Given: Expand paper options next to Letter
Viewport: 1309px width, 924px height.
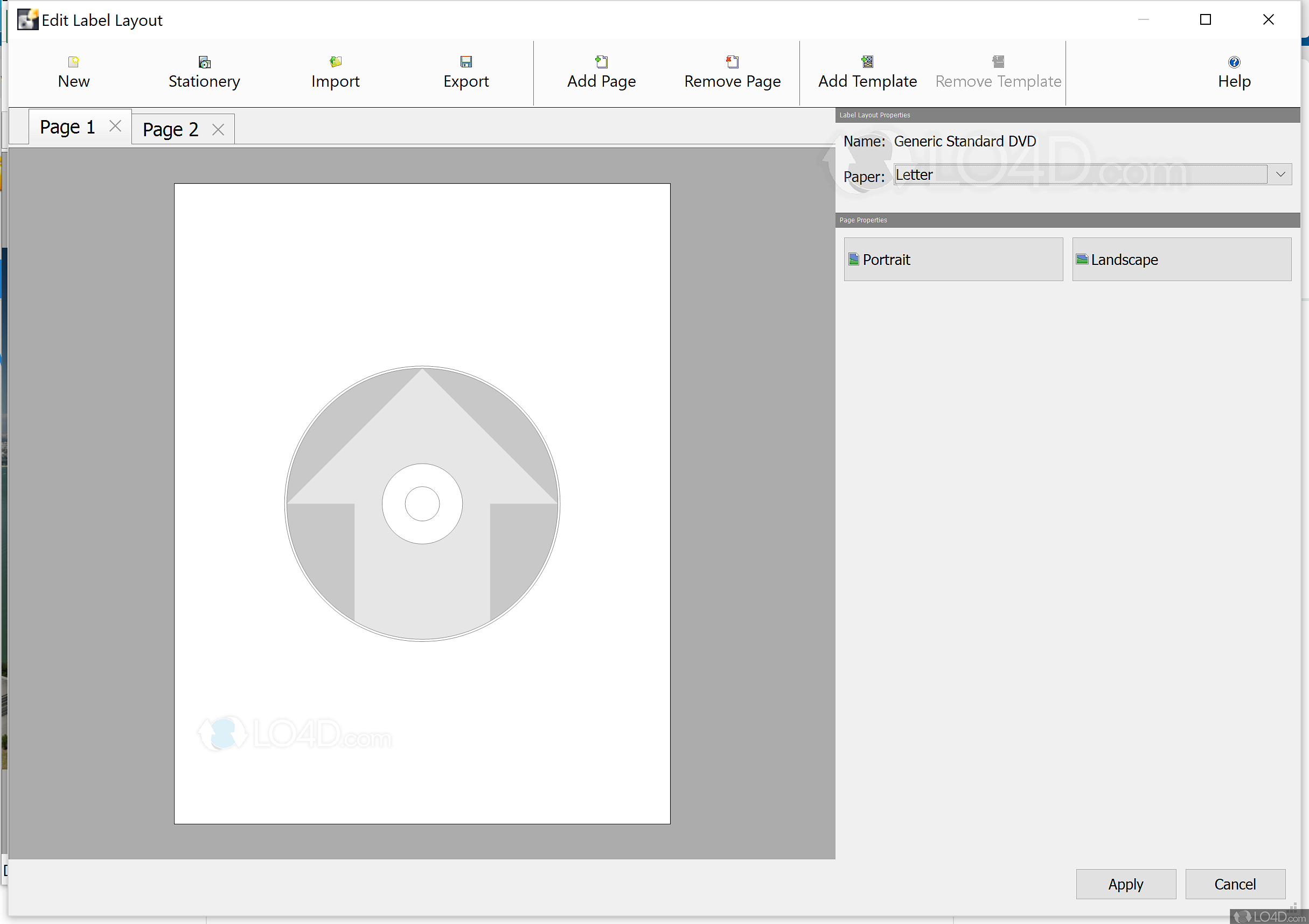Looking at the screenshot, I should coord(1280,174).
